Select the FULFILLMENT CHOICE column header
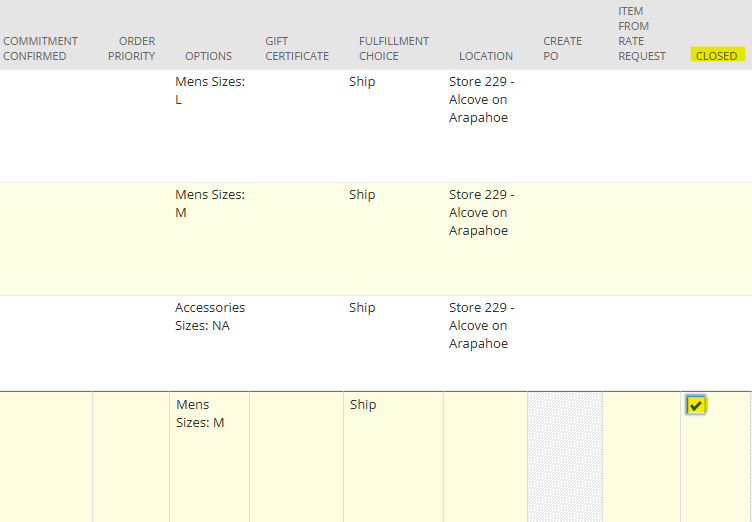Viewport: 752px width, 522px height. click(x=394, y=48)
